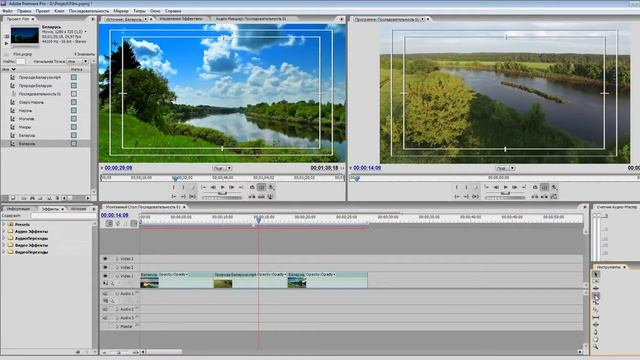Screen dimensions: 640x360
Task: Open Титры menu
Action: coord(140,11)
